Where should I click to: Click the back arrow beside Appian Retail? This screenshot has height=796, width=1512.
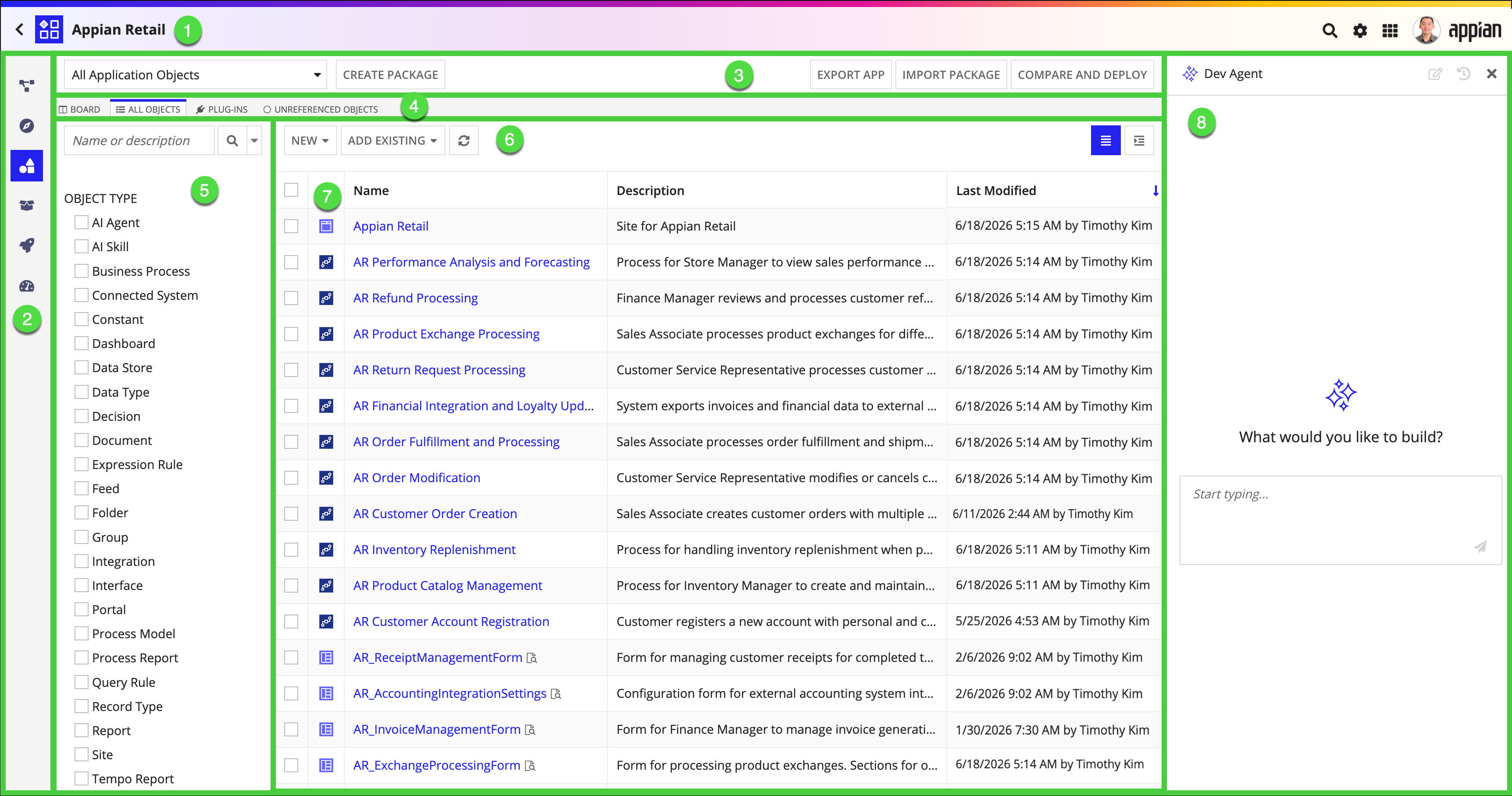click(x=20, y=29)
